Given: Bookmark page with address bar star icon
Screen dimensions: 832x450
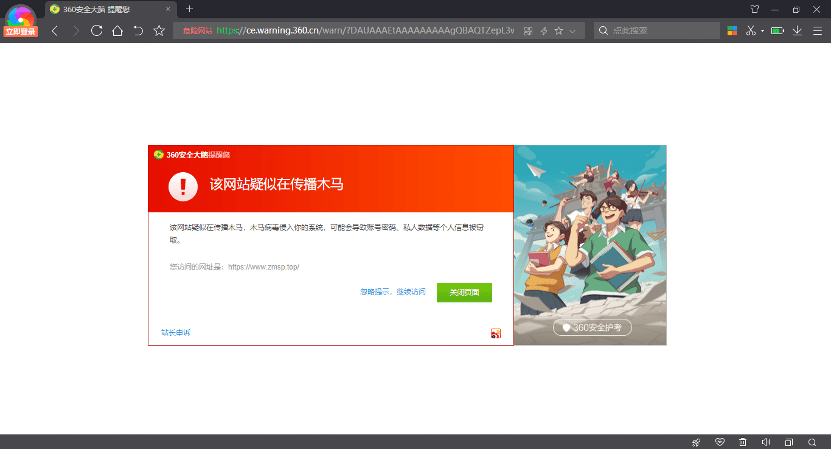Looking at the screenshot, I should (559, 31).
